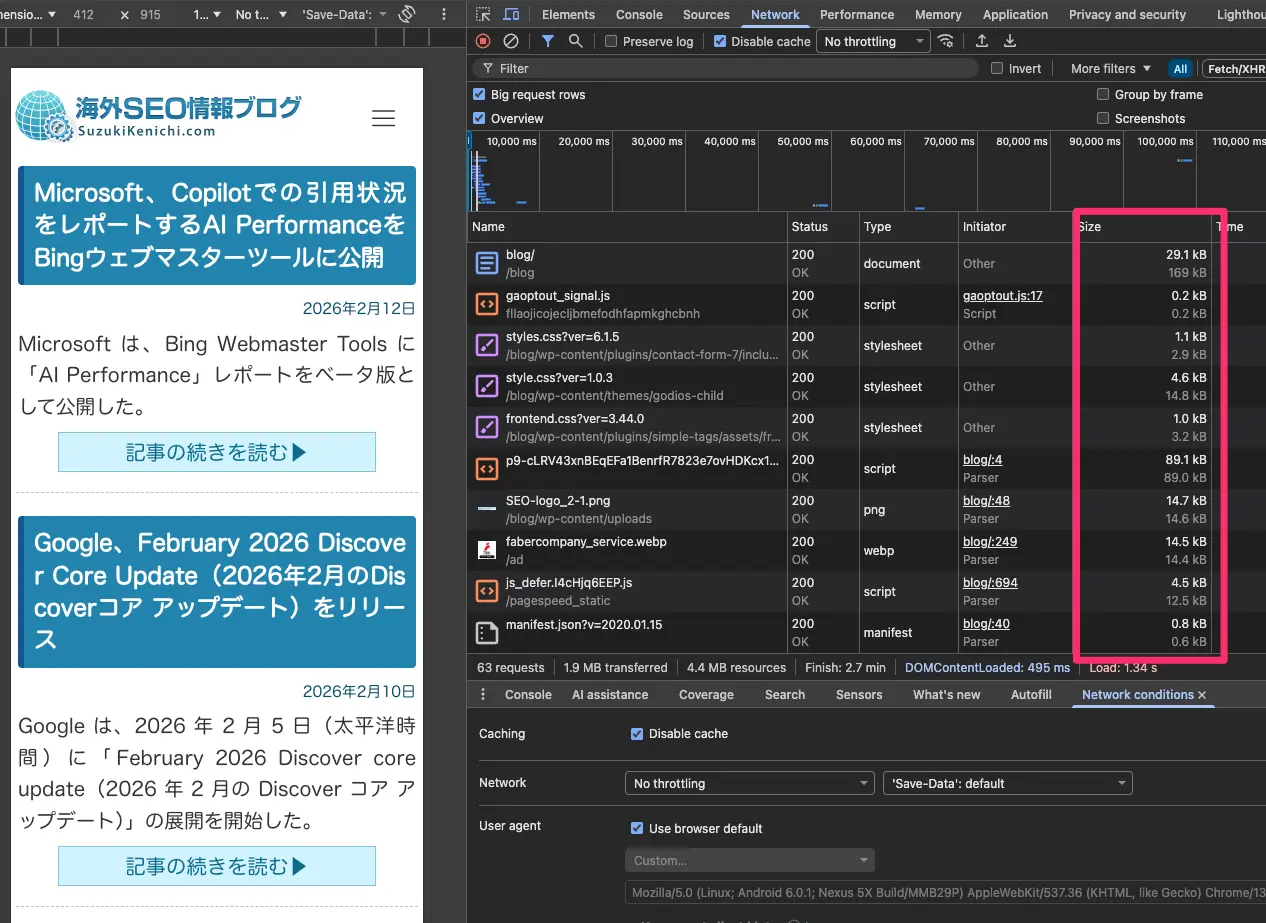Import HAR file via upload icon
Image resolution: width=1266 pixels, height=923 pixels.
click(x=981, y=41)
